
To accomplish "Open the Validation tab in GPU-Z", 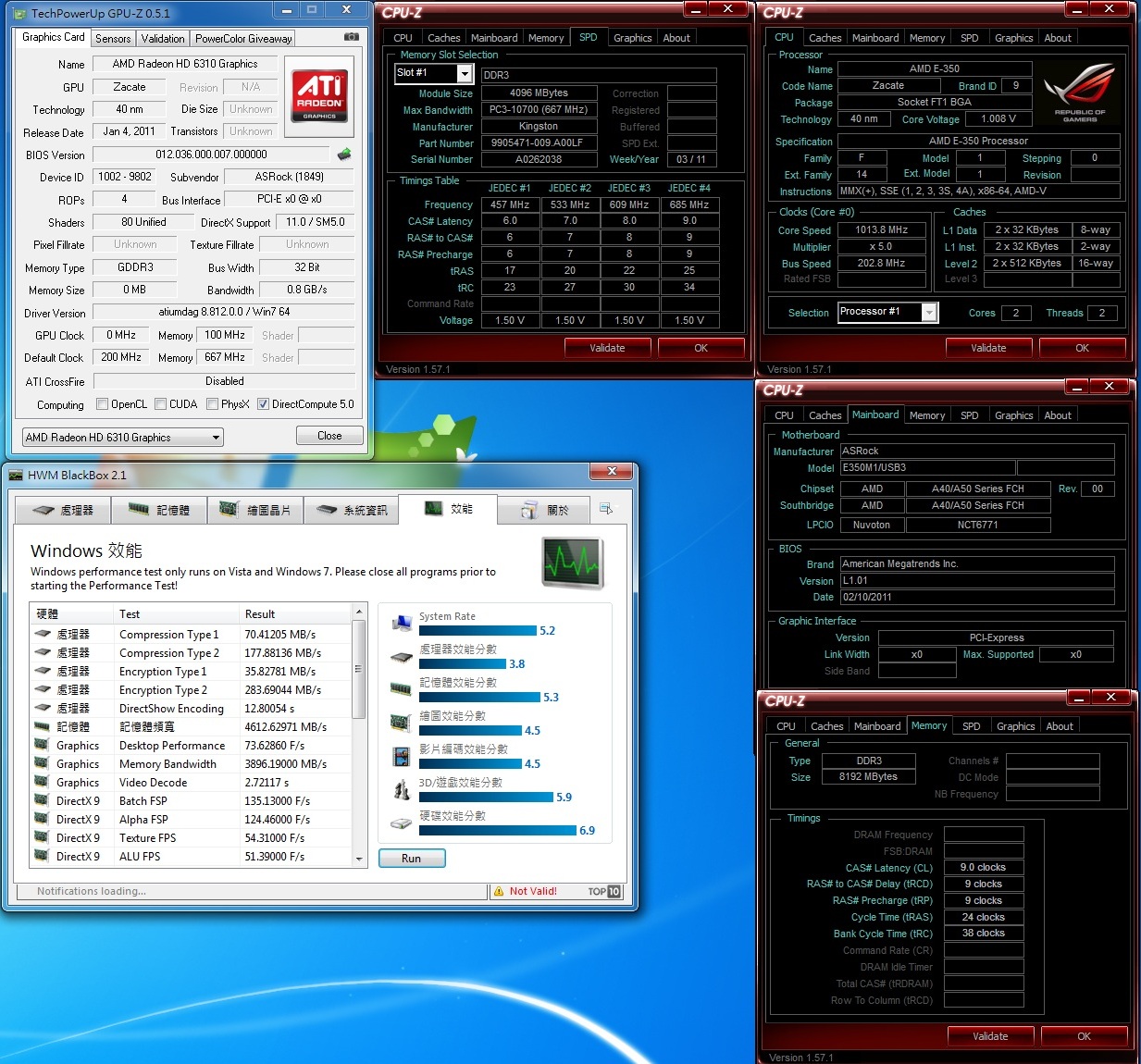I will coord(163,39).
